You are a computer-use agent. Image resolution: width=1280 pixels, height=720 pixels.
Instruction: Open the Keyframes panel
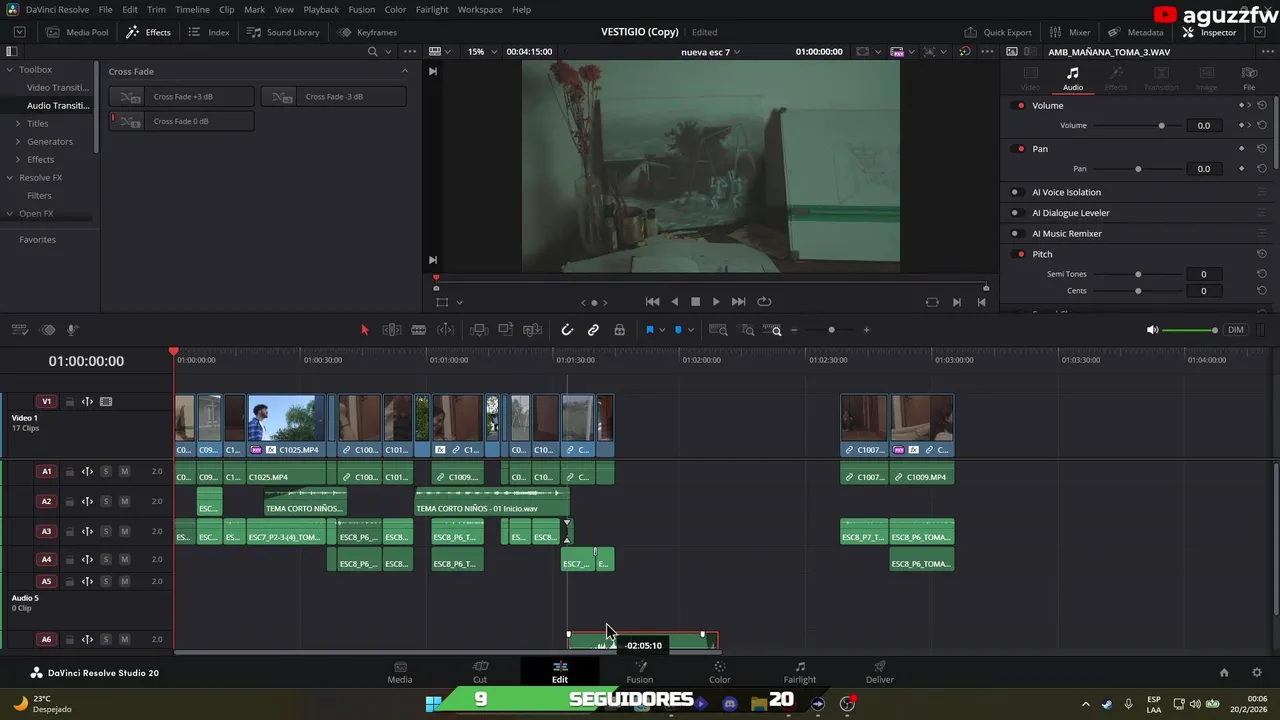tap(367, 32)
